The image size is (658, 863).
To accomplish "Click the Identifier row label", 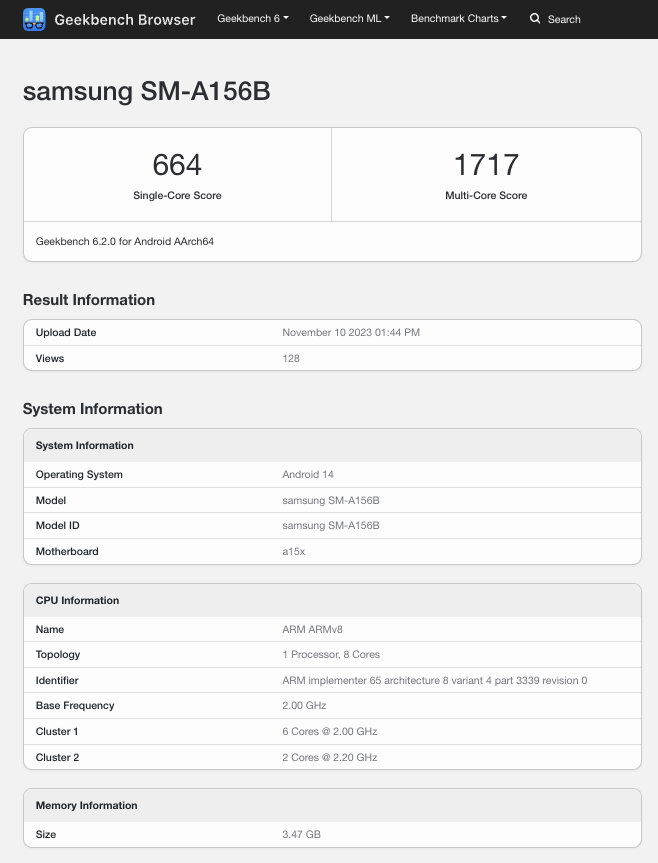I will pos(57,680).
